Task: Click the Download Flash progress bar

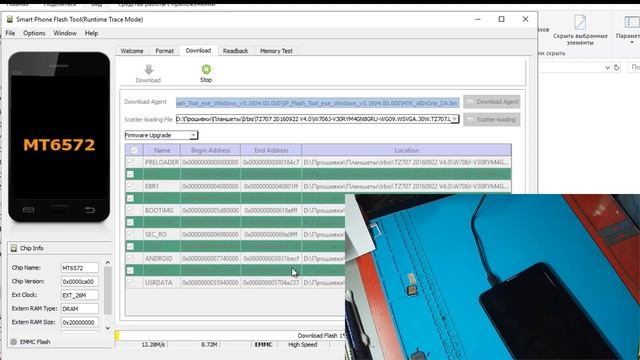Action: (x=231, y=336)
